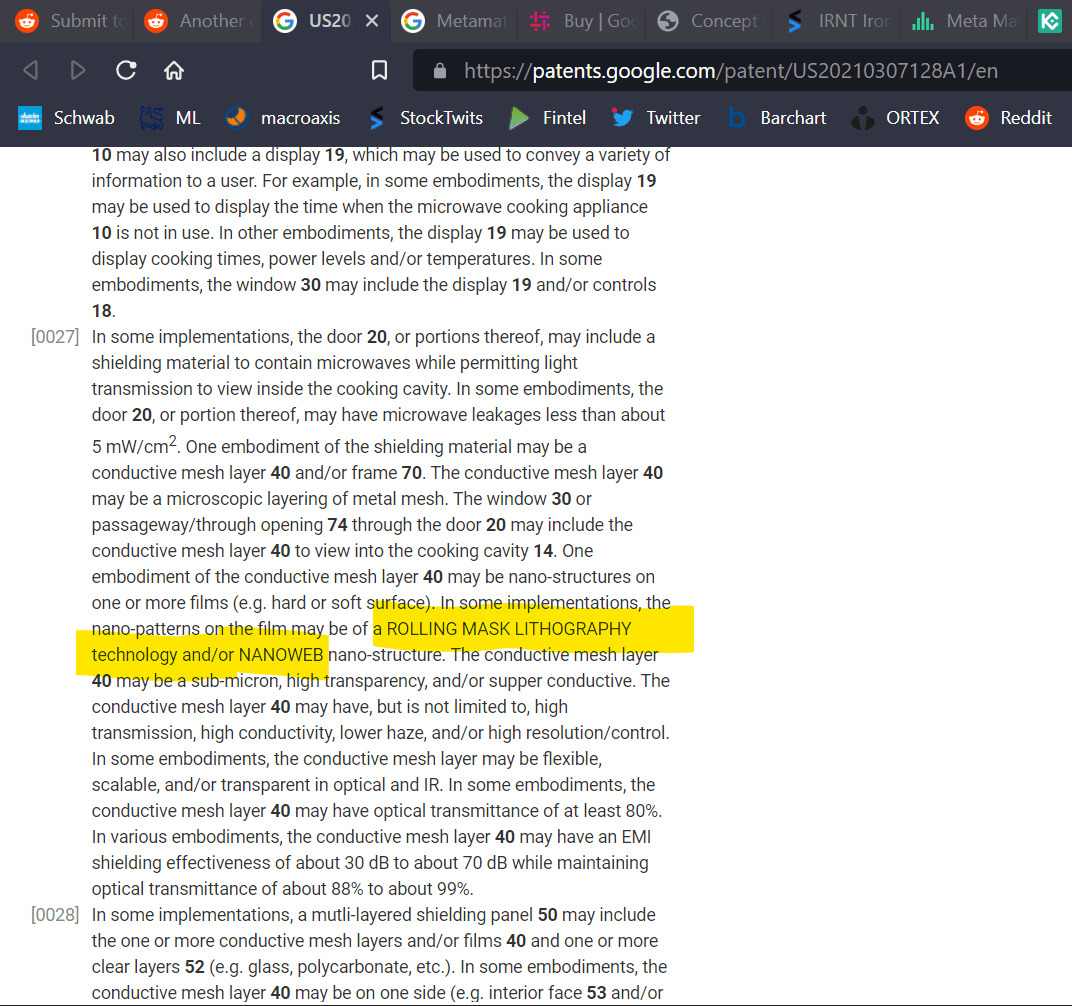
Task: Open the 'IRNT Iron' StockTwits tab
Action: [838, 21]
